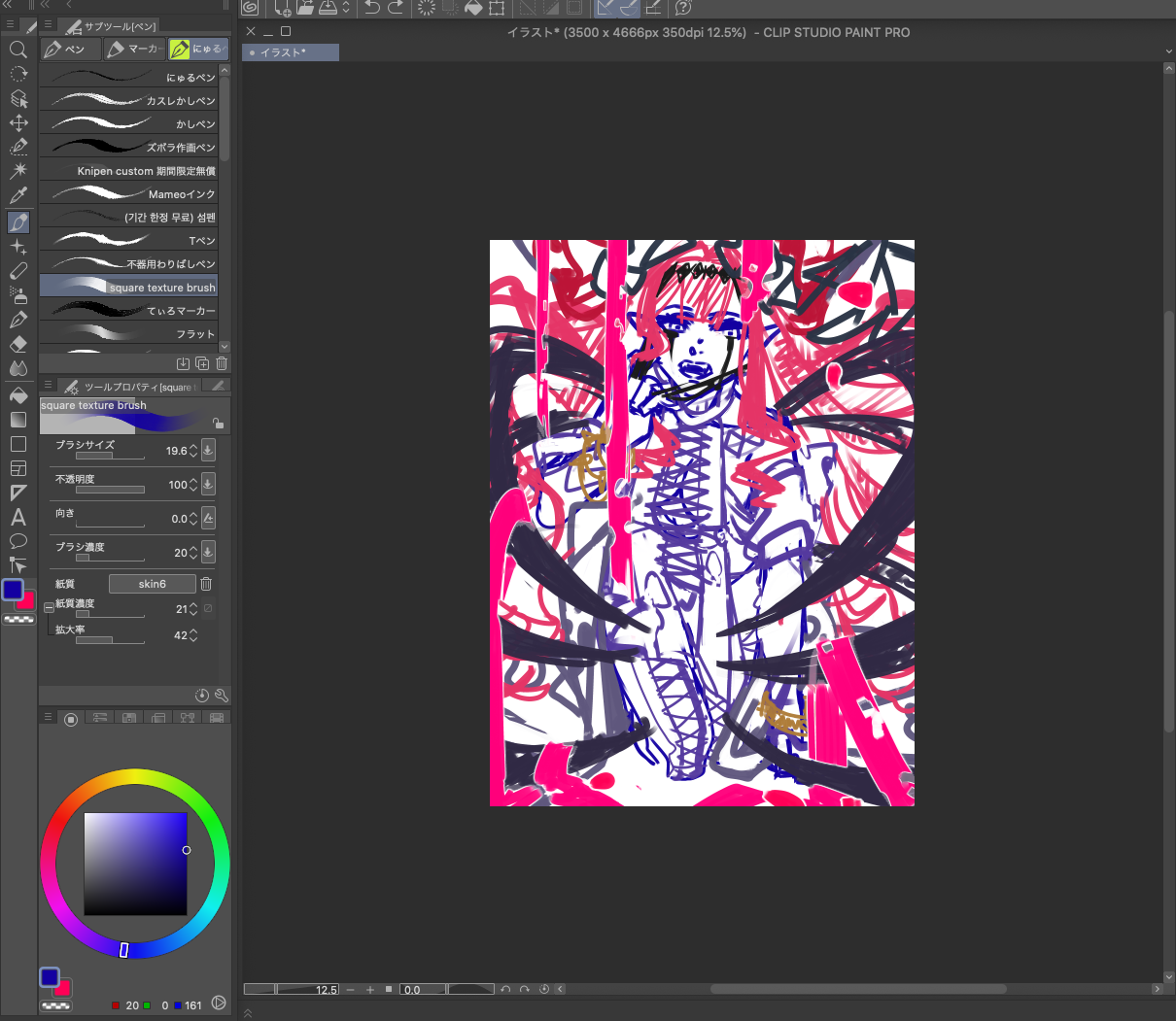The image size is (1176, 1021).
Task: Open the イラスト* canvas tab
Action: coord(290,52)
